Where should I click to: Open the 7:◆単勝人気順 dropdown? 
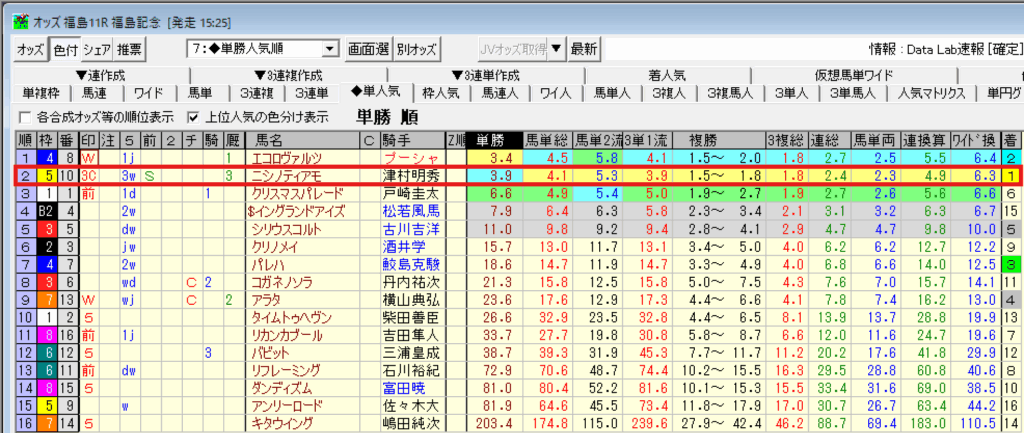330,49
